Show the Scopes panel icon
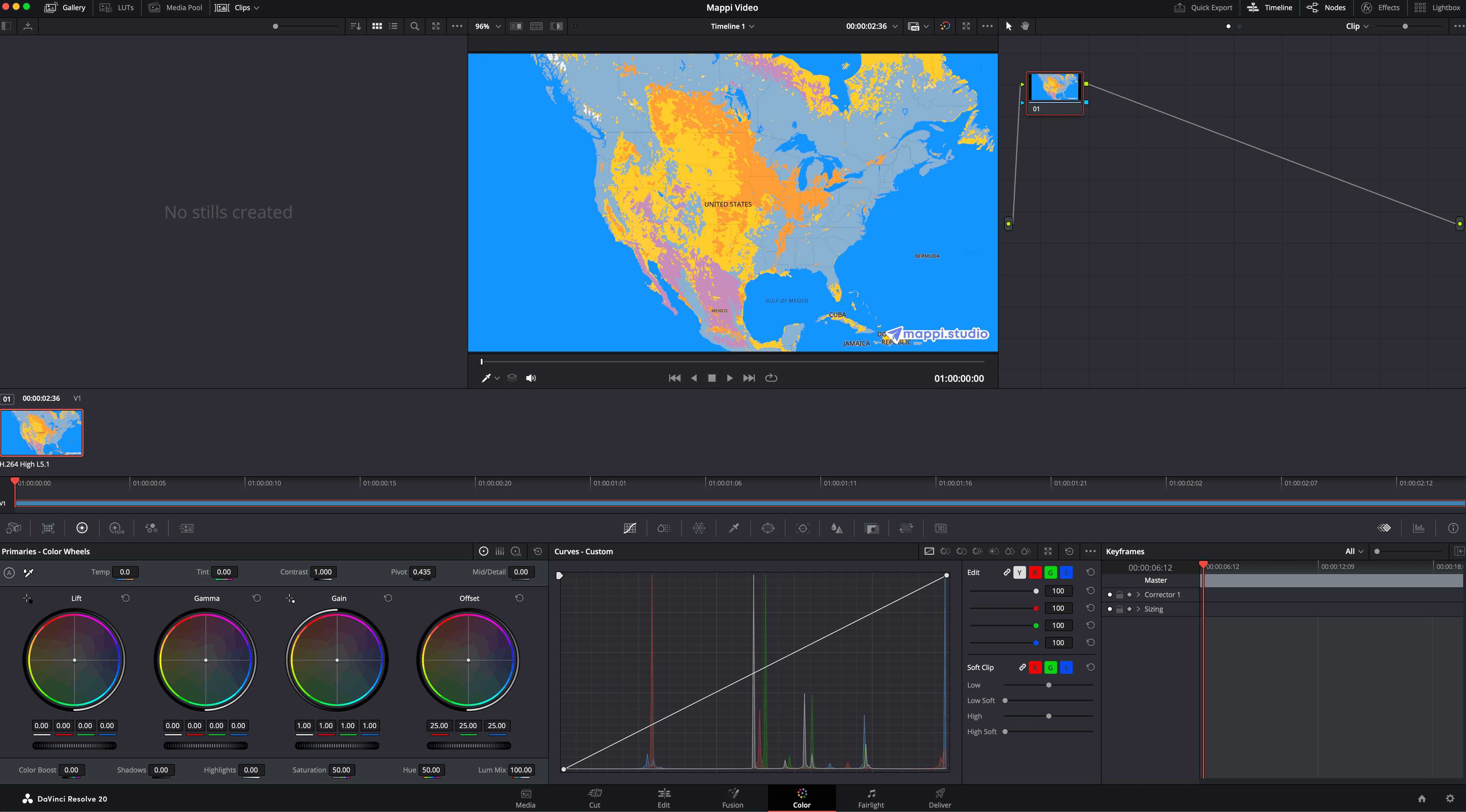Image resolution: width=1466 pixels, height=812 pixels. click(x=1419, y=528)
